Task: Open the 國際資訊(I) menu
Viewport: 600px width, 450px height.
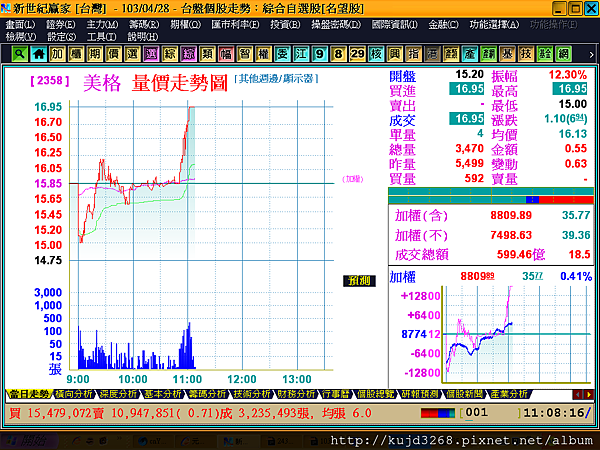Action: (395, 25)
